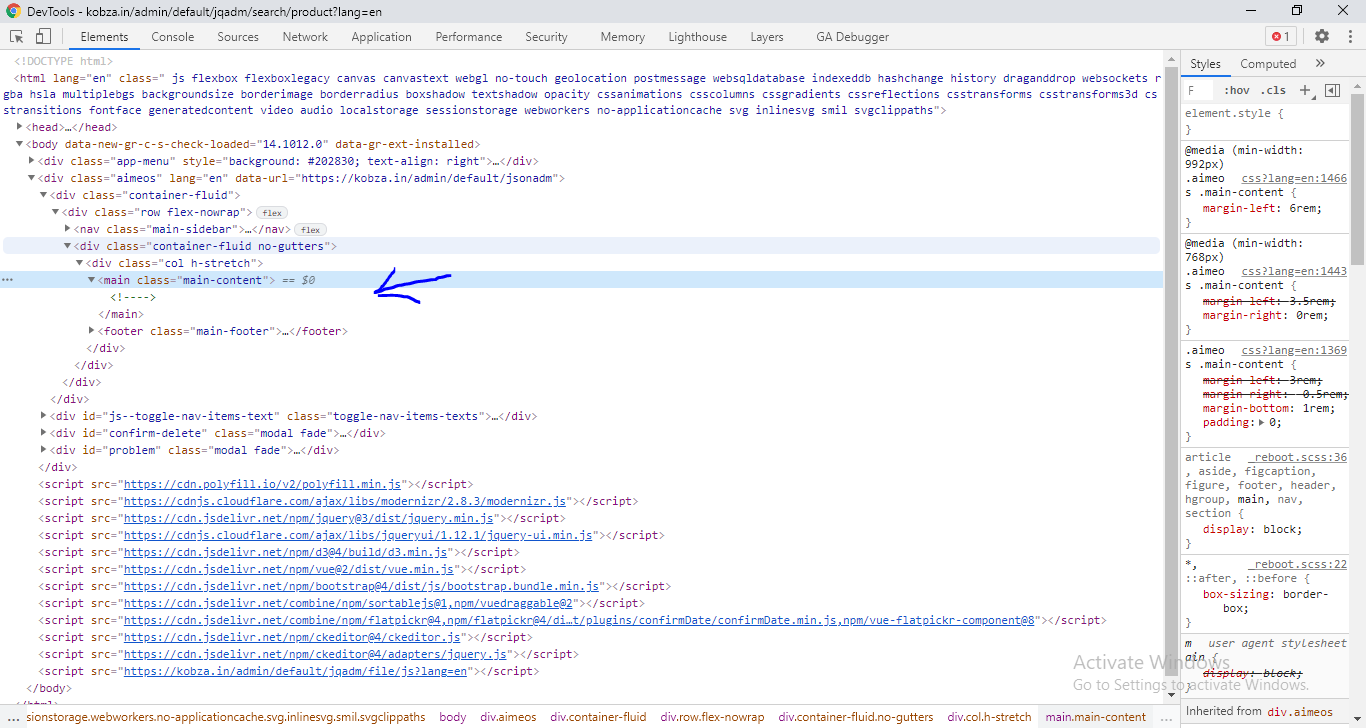Image resolution: width=1366 pixels, height=728 pixels.
Task: Select div.aimeos in the breadcrumb bar
Action: (508, 717)
